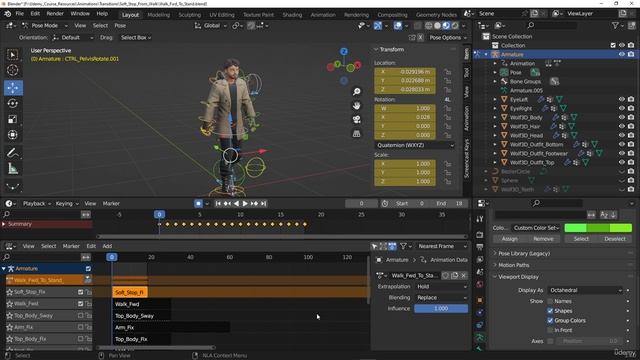Screen dimensions: 640x360
Task: Enable the In Front checkbox
Action: click(550, 330)
